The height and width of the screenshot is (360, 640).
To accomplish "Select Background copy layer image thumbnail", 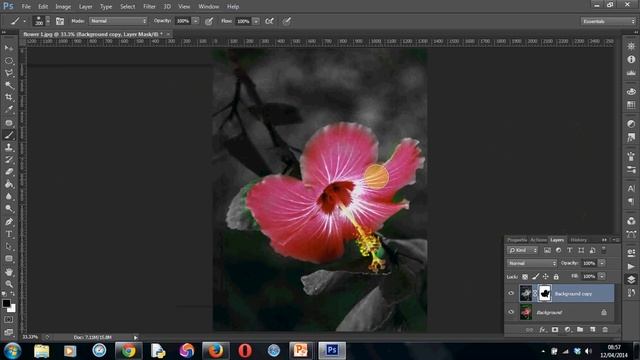I will pyautogui.click(x=526, y=293).
